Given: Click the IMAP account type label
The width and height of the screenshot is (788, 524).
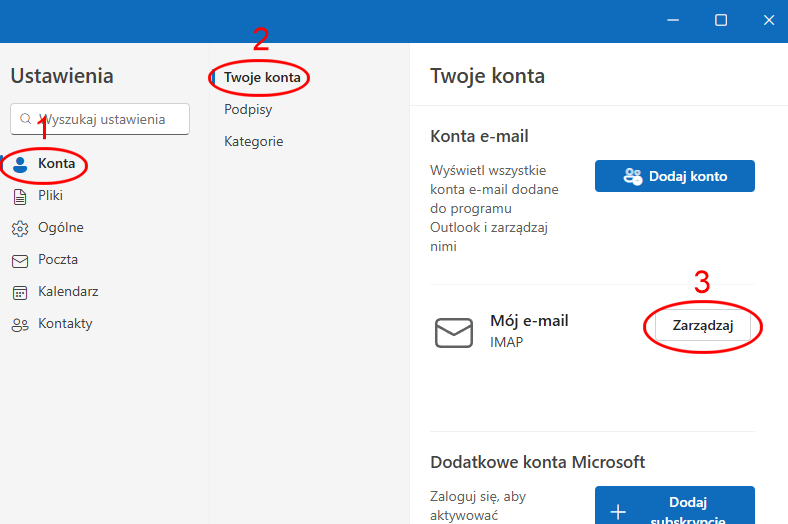Looking at the screenshot, I should [507, 342].
